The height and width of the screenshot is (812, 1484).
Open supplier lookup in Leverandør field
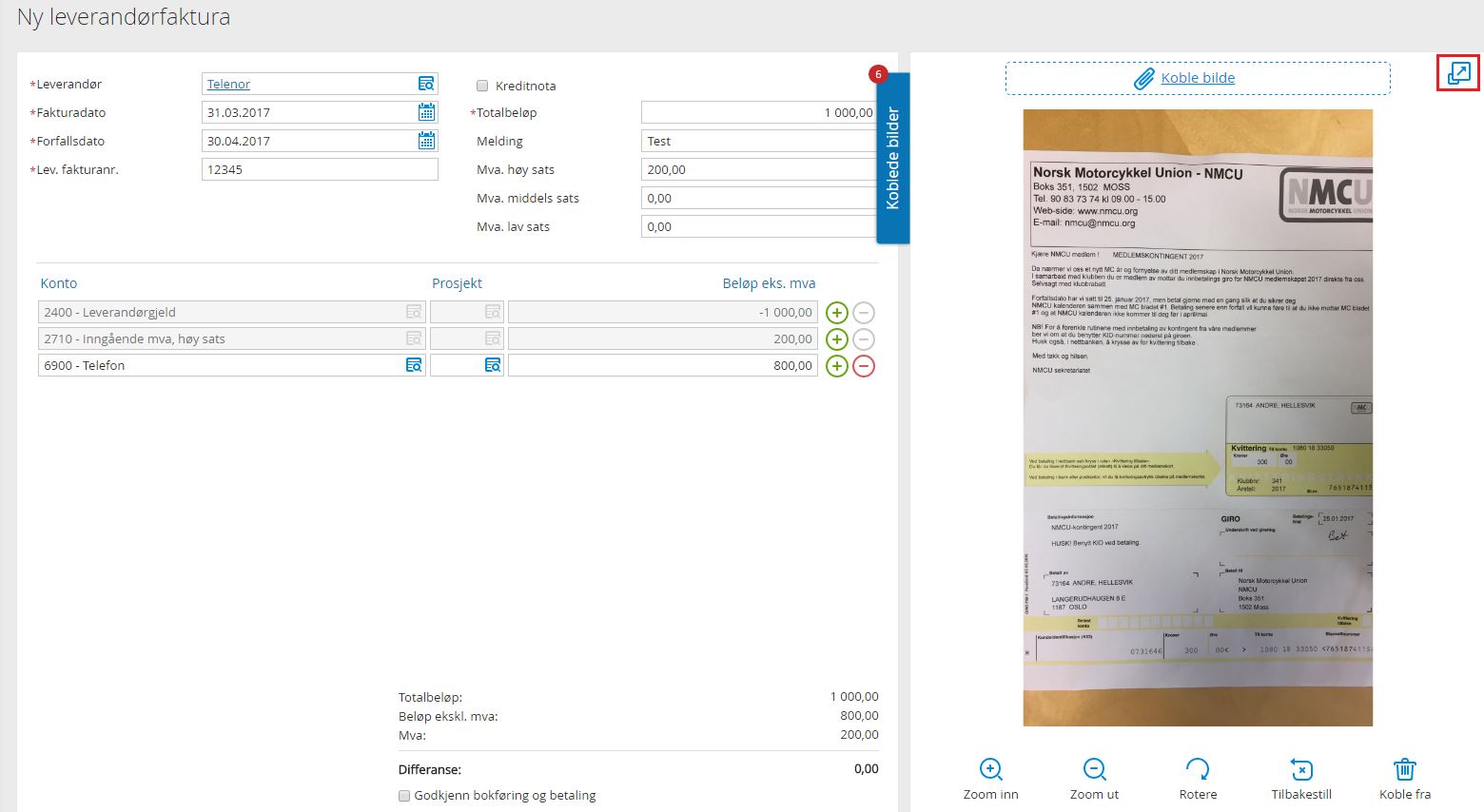426,84
